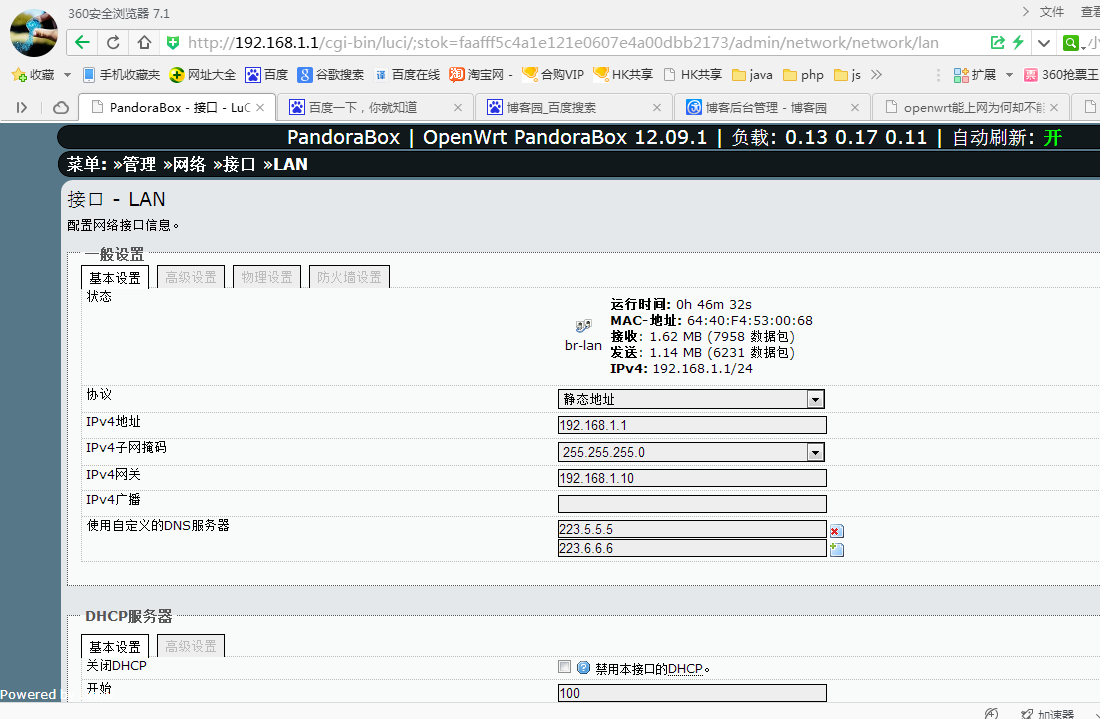
Task: Click the IPv4地址 input field
Action: [x=692, y=425]
